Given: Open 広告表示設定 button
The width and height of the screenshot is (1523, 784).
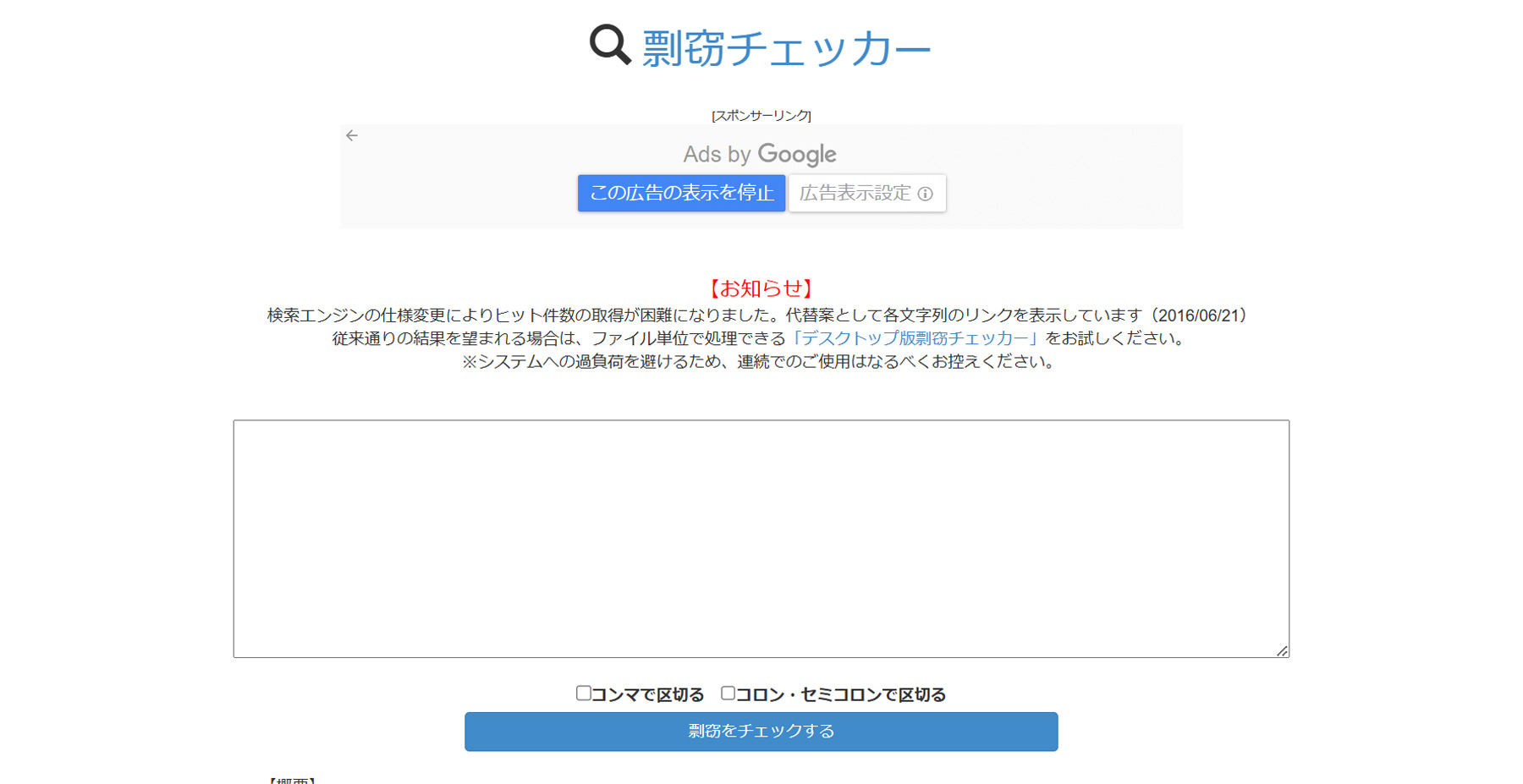Looking at the screenshot, I should (x=867, y=193).
